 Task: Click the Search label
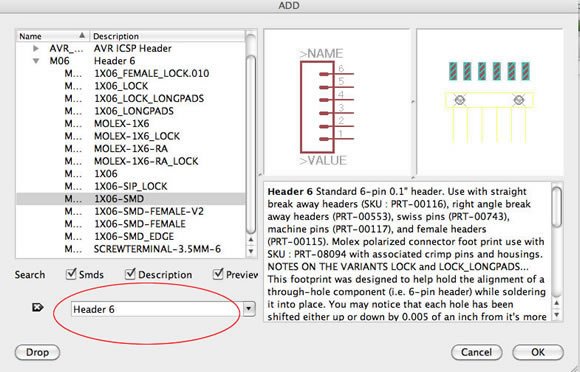(x=30, y=275)
